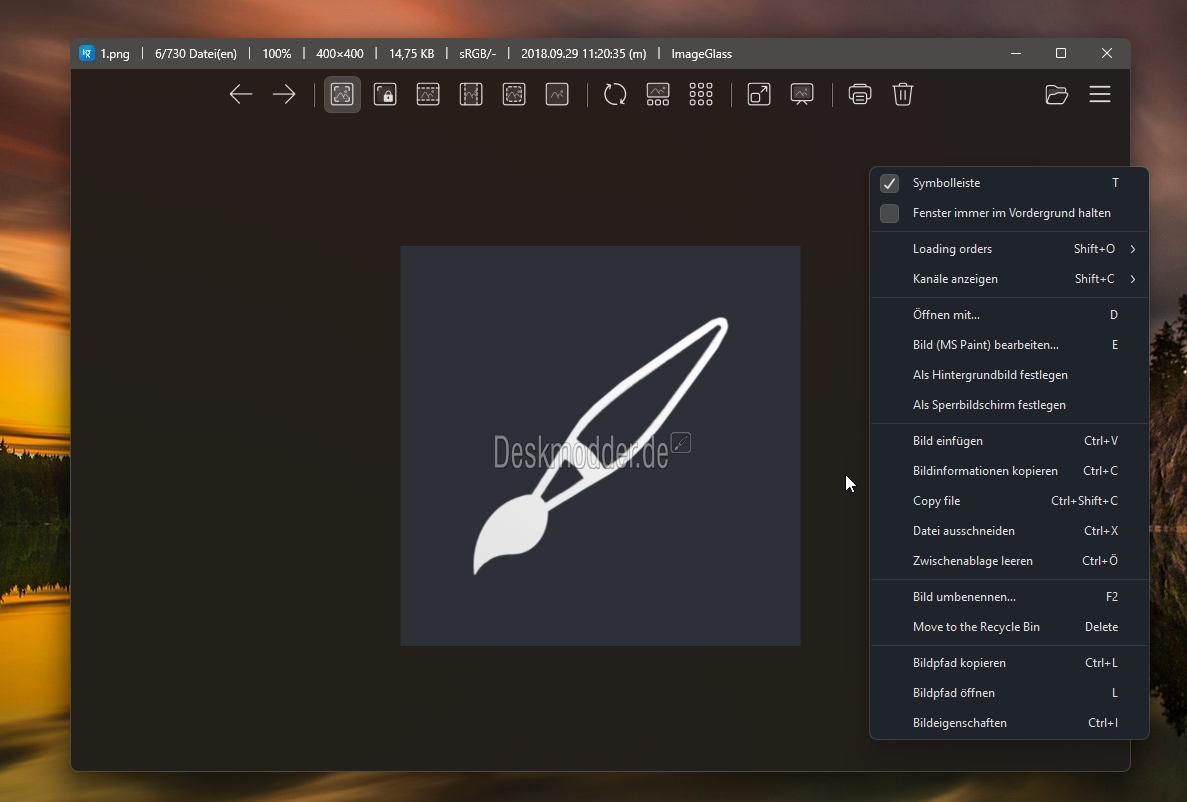Delete the image with the trash can icon
The image size is (1187, 802).
click(x=902, y=95)
